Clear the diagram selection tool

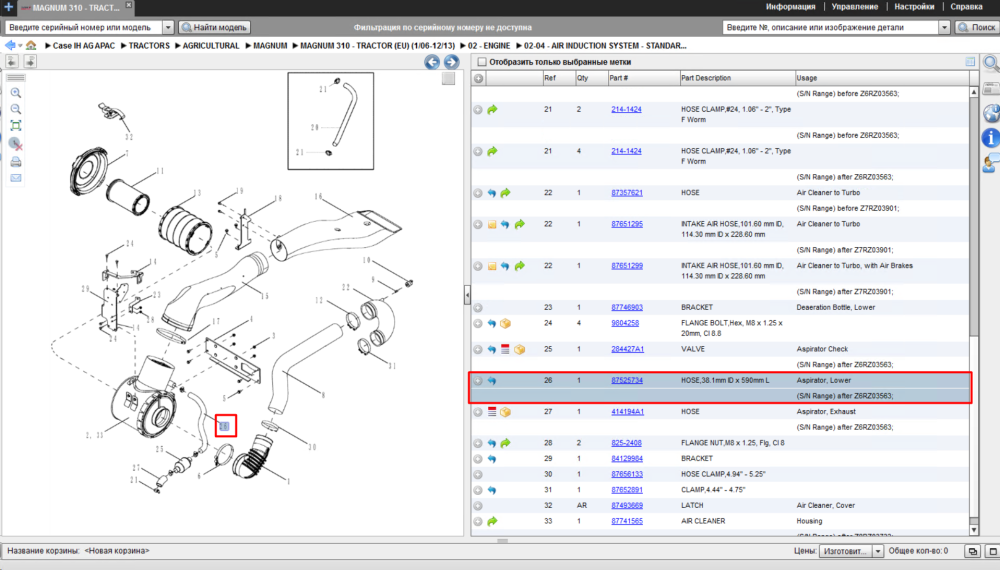(16, 143)
